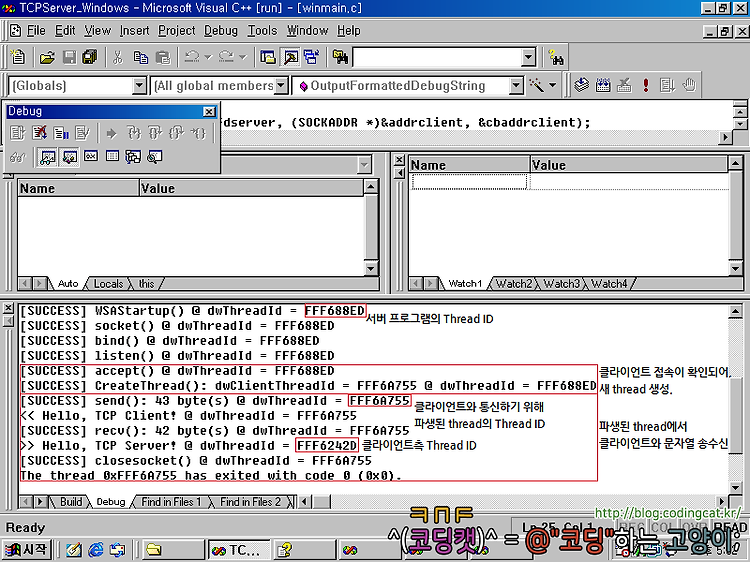Open the Variables context dropdown arrow
This screenshot has height=562, width=750.
[364, 165]
